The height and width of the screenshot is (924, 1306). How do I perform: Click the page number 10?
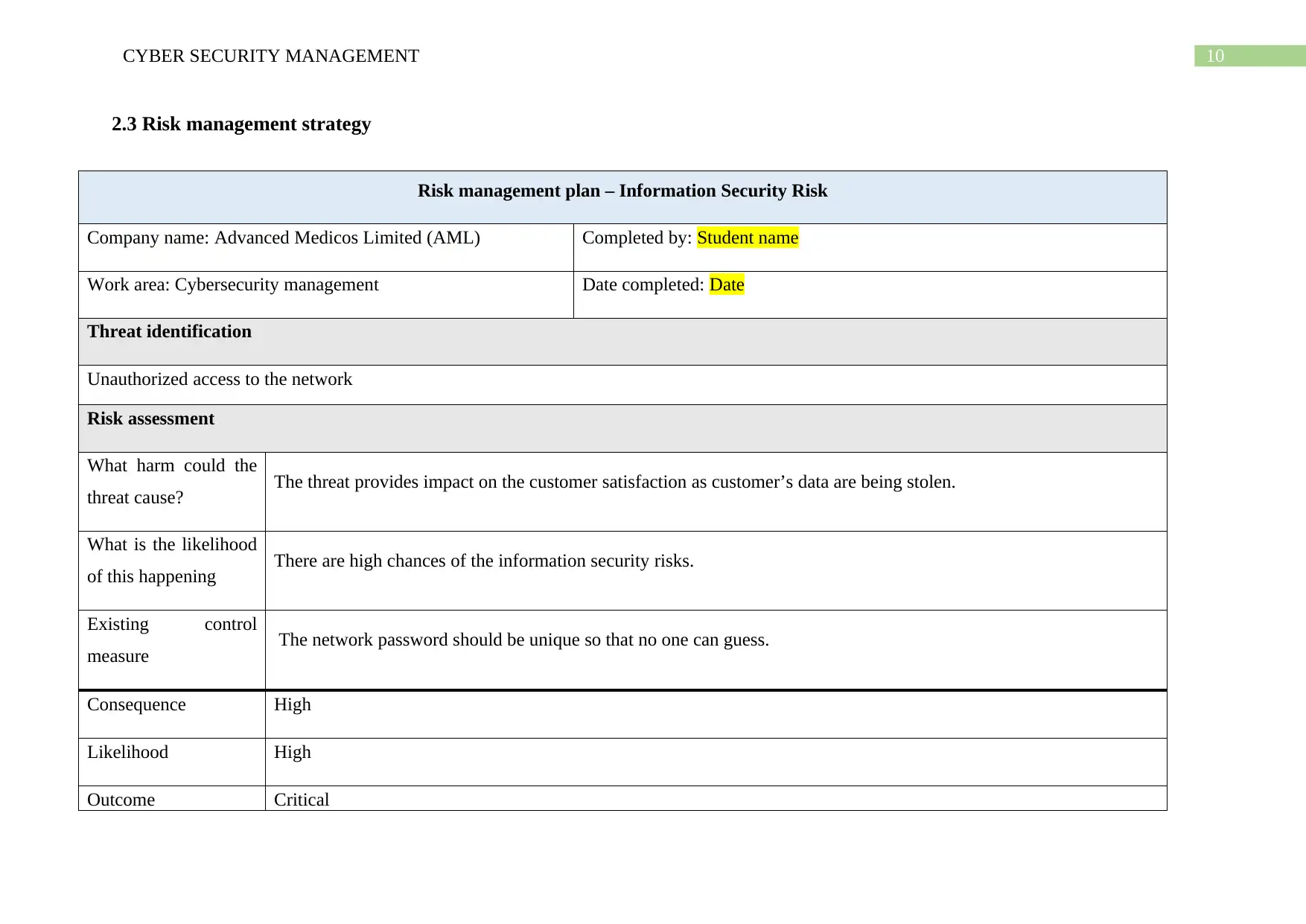(x=1215, y=56)
